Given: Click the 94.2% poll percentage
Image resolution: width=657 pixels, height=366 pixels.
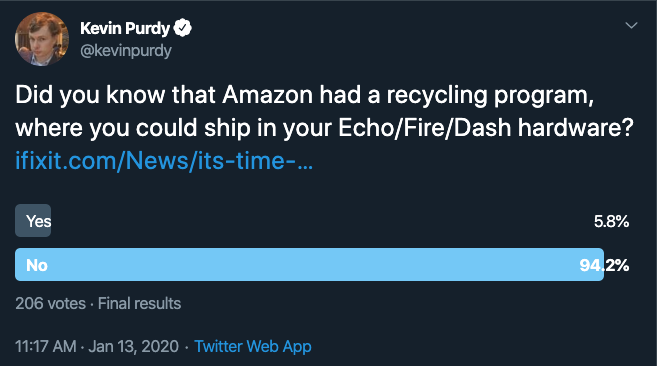Looking at the screenshot, I should pyautogui.click(x=604, y=265).
